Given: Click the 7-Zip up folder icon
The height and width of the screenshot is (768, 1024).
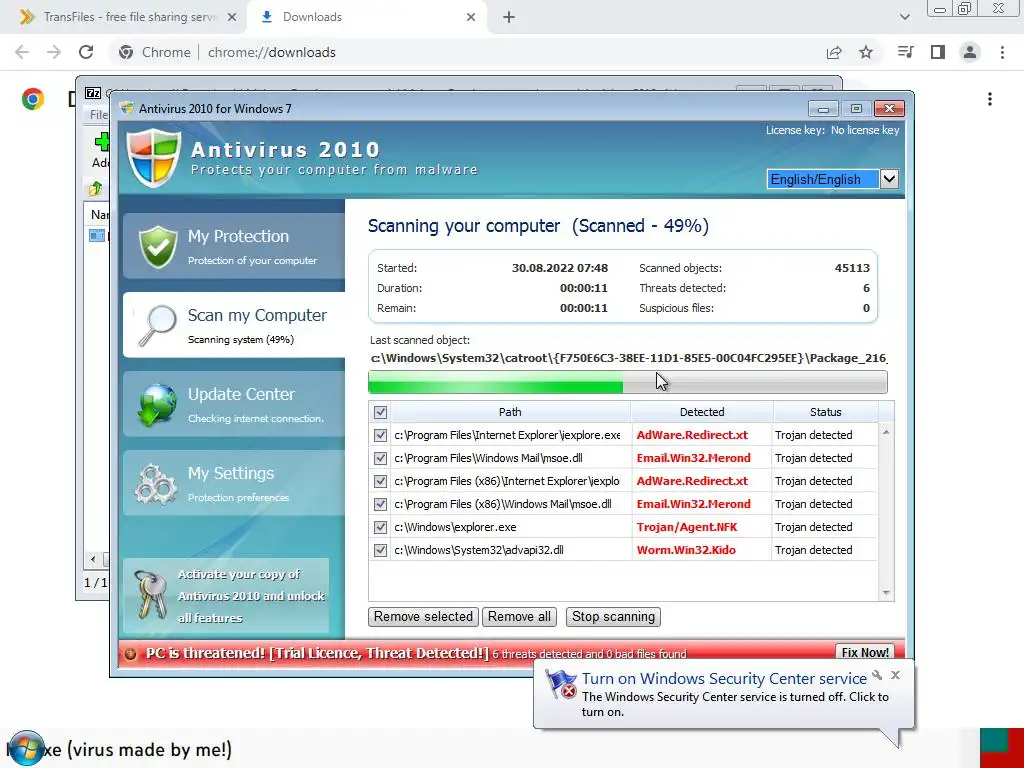Looking at the screenshot, I should (95, 189).
